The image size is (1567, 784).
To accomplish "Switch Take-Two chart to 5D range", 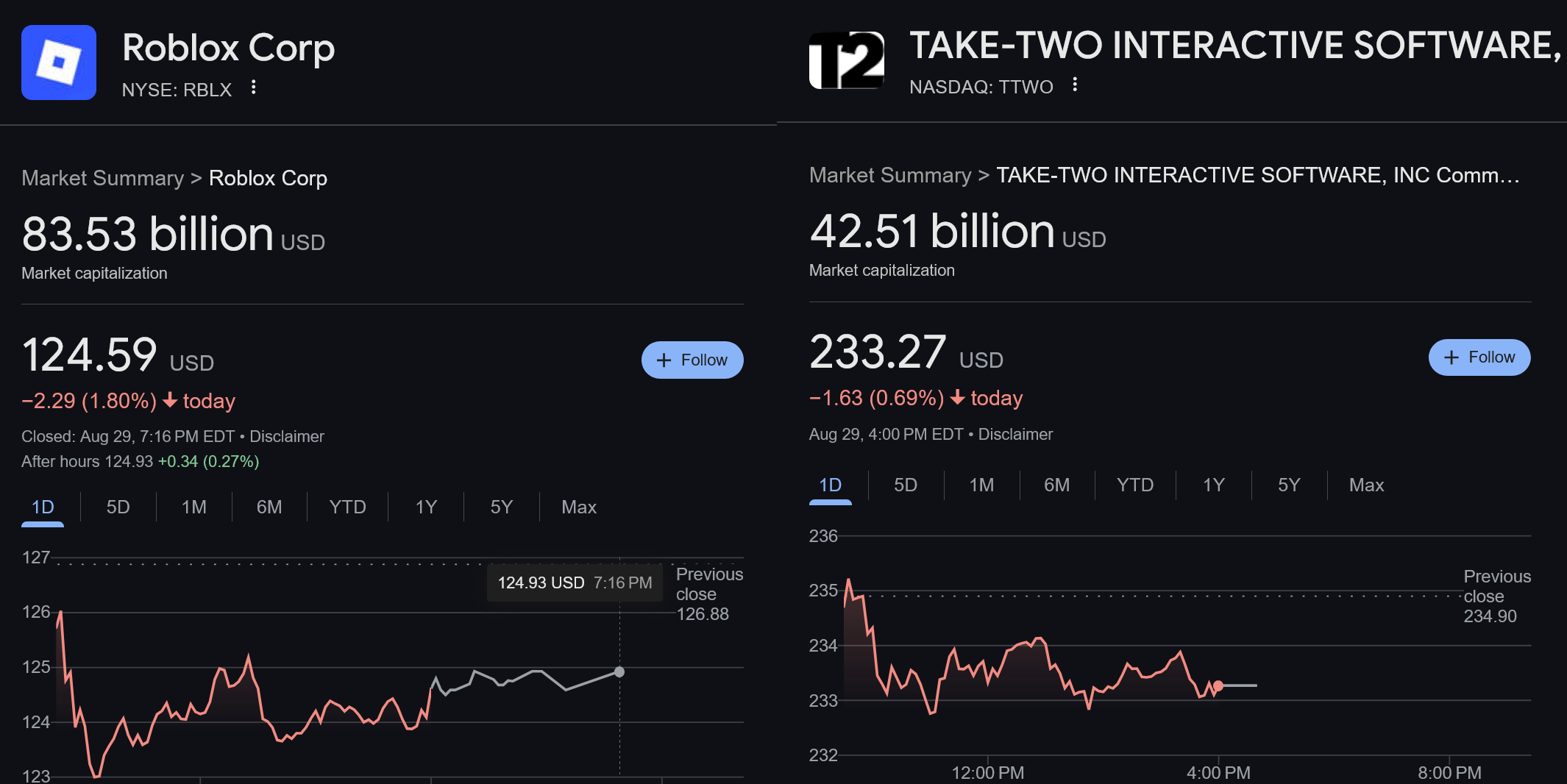I will pyautogui.click(x=906, y=485).
